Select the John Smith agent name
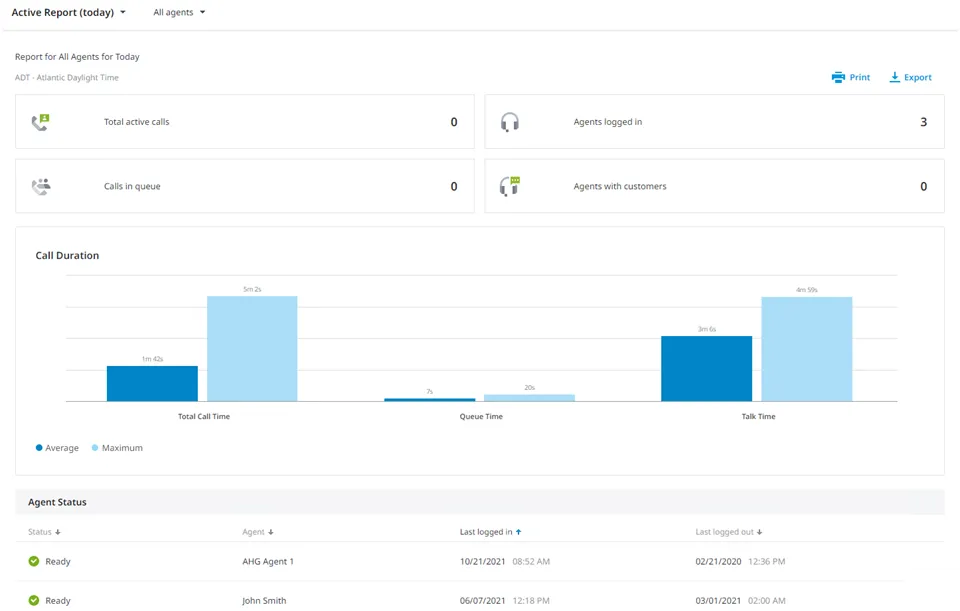960x611 pixels. point(264,601)
